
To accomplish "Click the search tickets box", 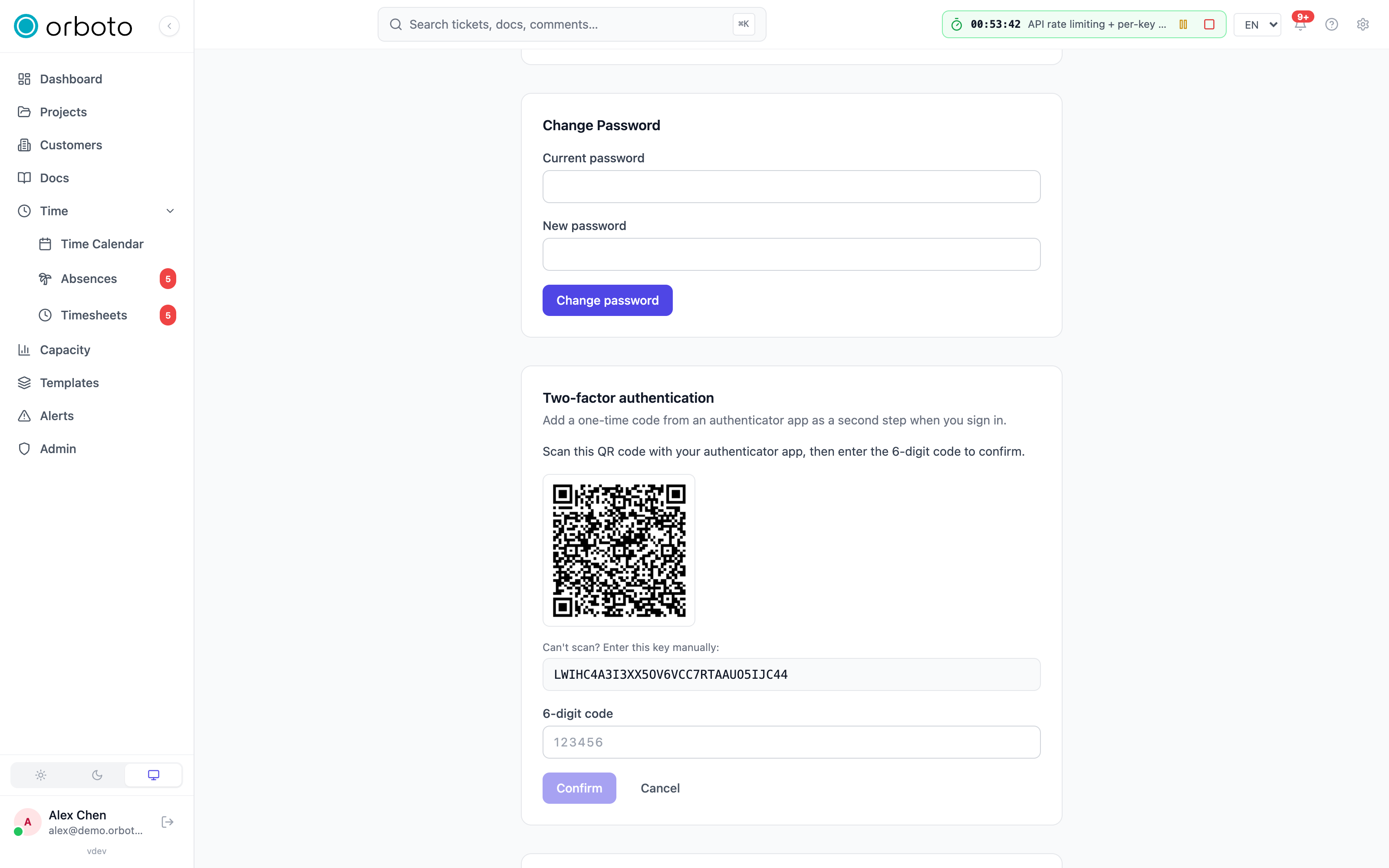I will [x=572, y=24].
